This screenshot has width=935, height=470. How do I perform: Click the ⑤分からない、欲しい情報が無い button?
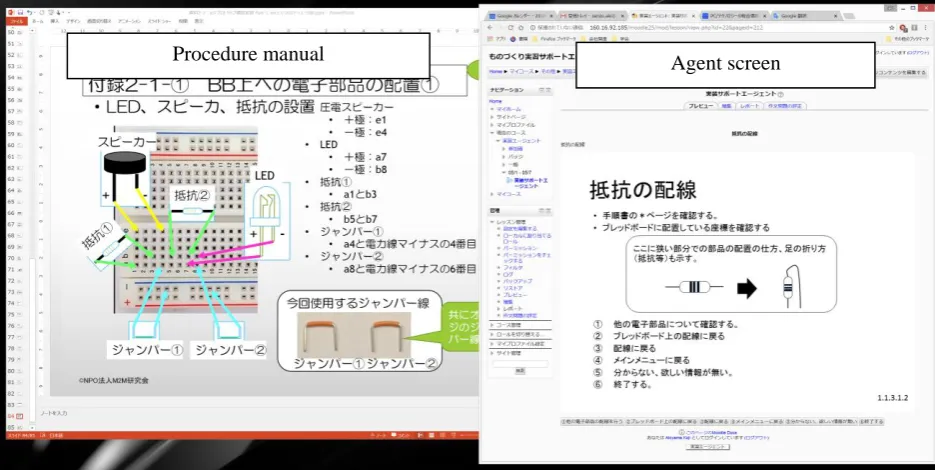pyautogui.click(x=821, y=422)
